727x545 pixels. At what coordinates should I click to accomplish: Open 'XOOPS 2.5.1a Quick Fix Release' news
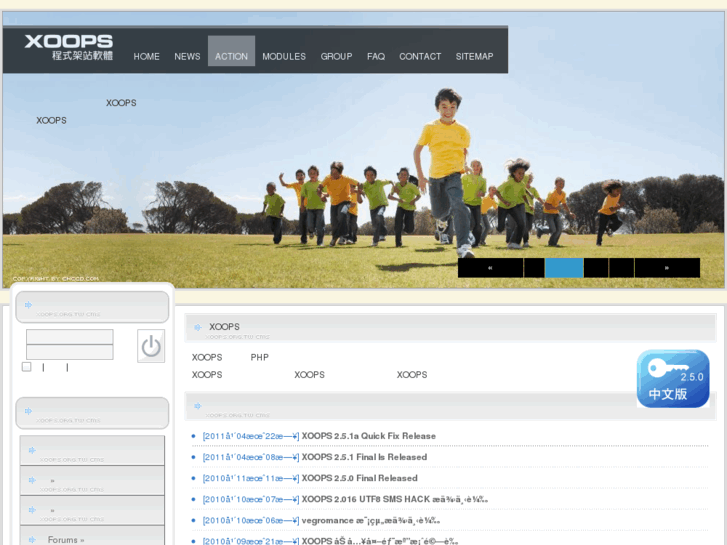[x=369, y=436]
